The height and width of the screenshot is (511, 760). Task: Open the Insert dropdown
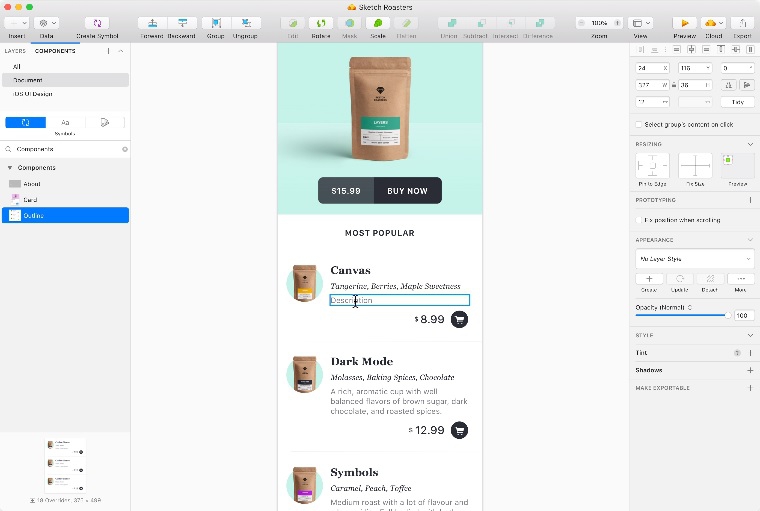(17, 23)
